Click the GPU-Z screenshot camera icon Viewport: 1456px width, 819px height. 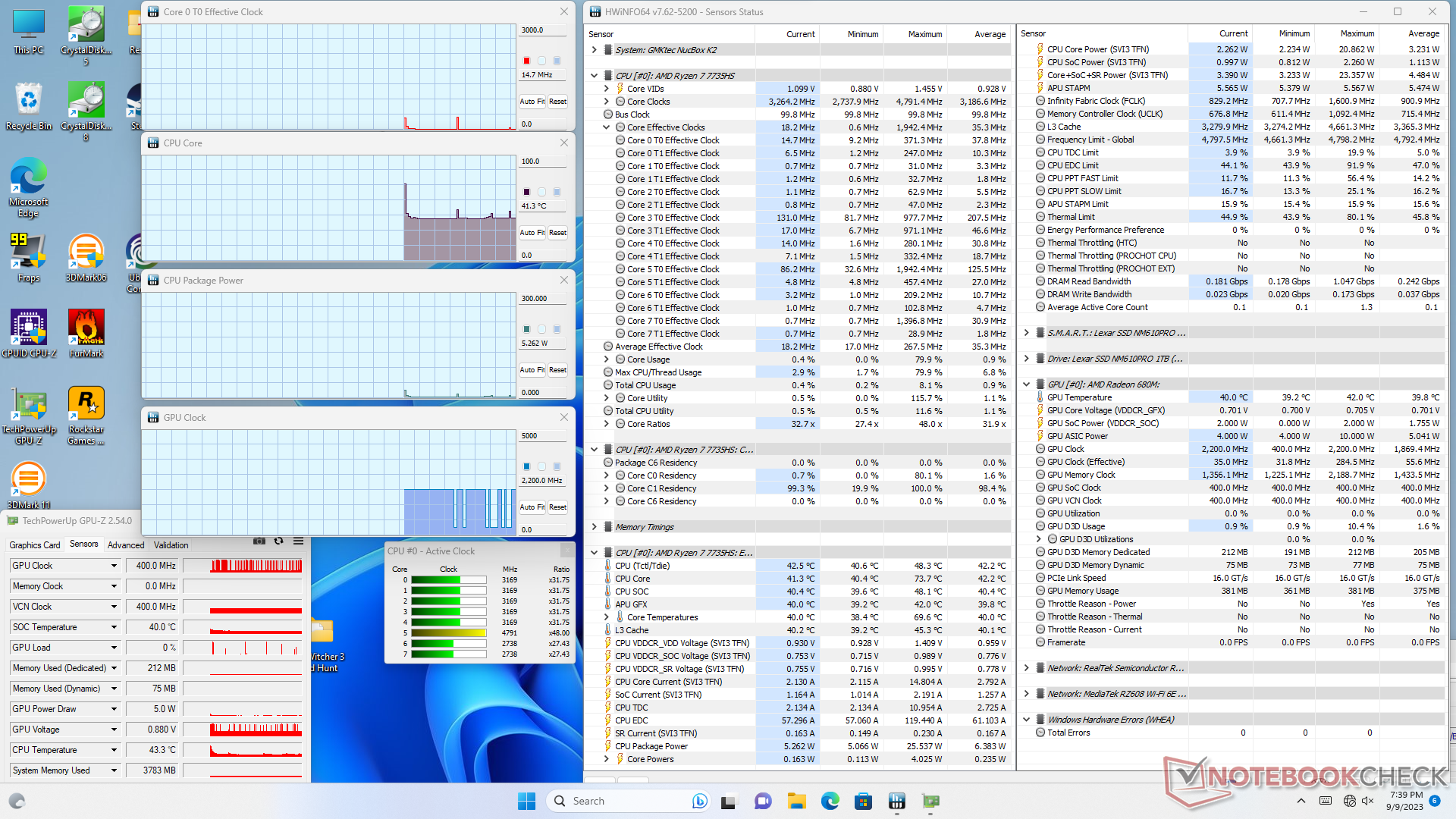(259, 541)
